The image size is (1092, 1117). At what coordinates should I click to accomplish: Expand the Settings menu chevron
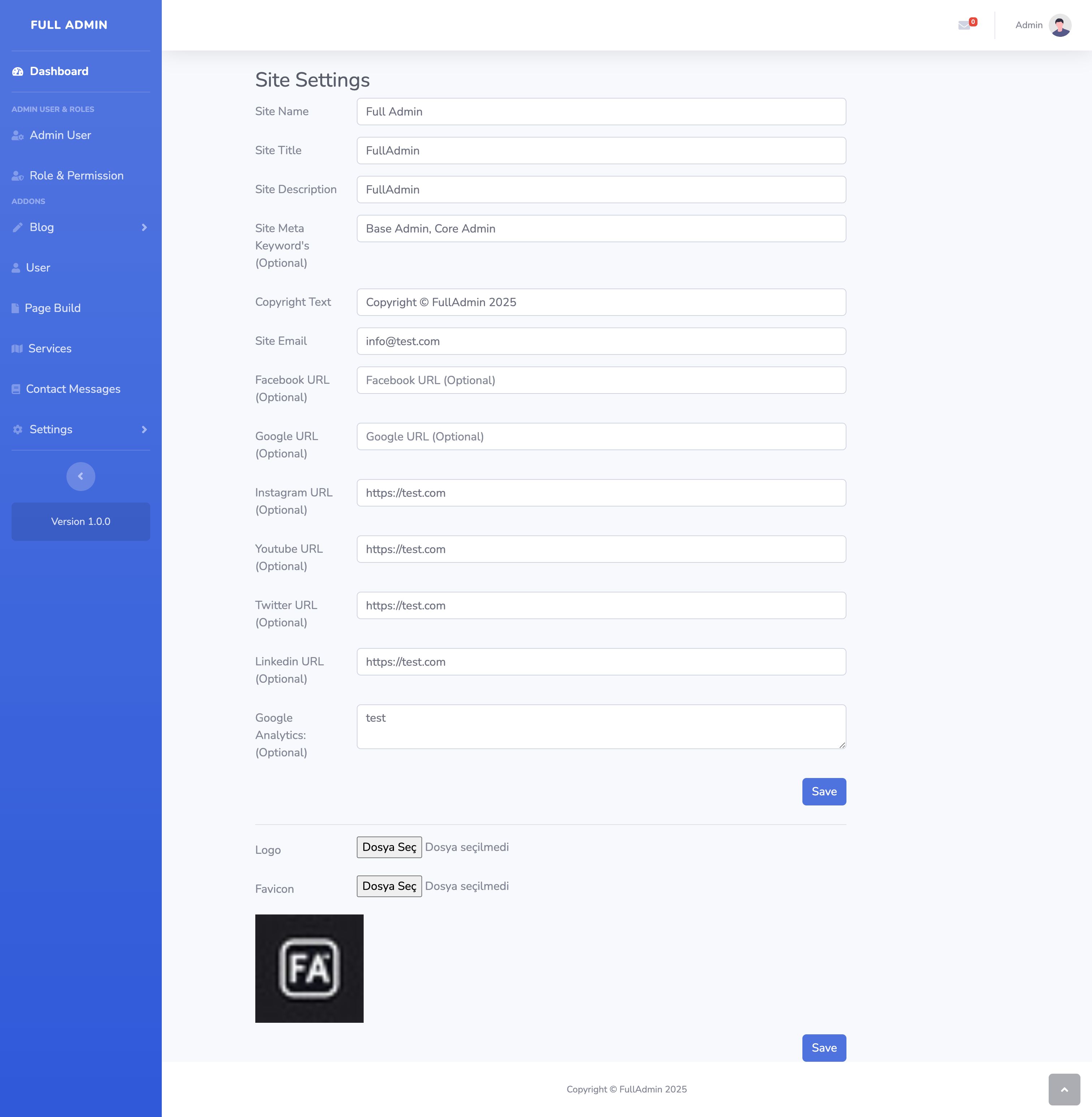[144, 430]
